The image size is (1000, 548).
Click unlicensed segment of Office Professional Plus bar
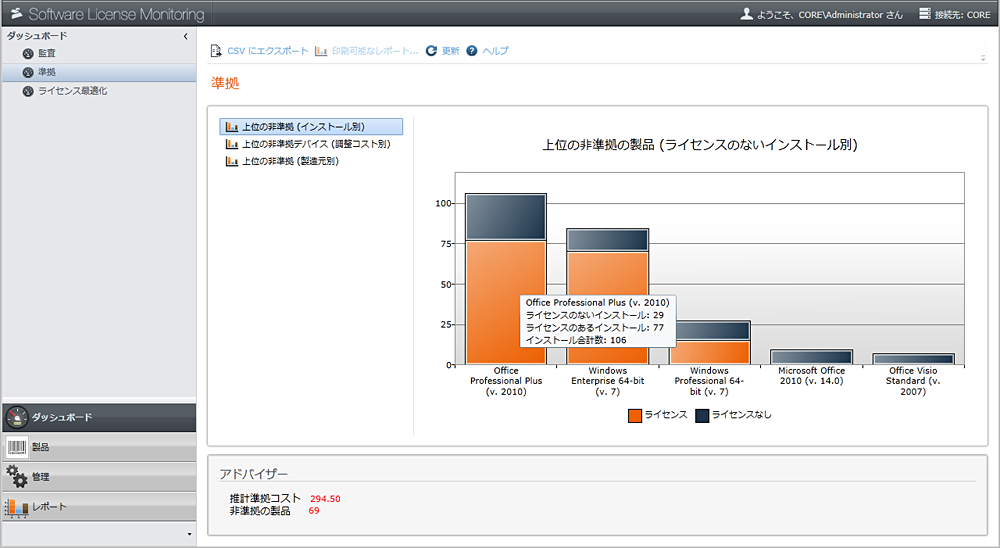[506, 217]
